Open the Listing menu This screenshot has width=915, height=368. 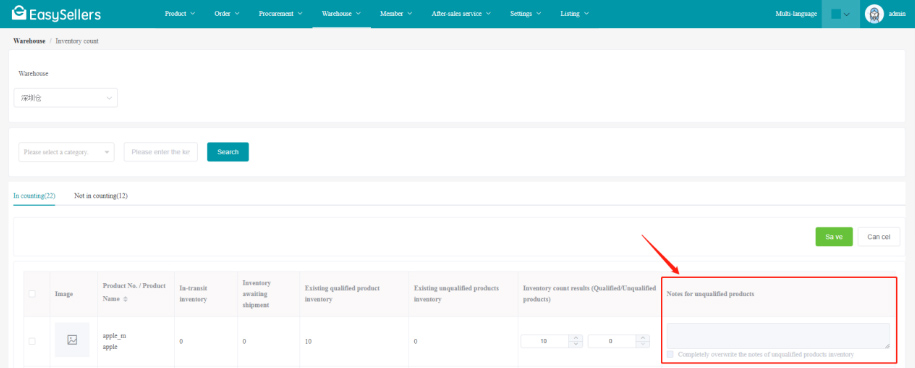point(574,13)
